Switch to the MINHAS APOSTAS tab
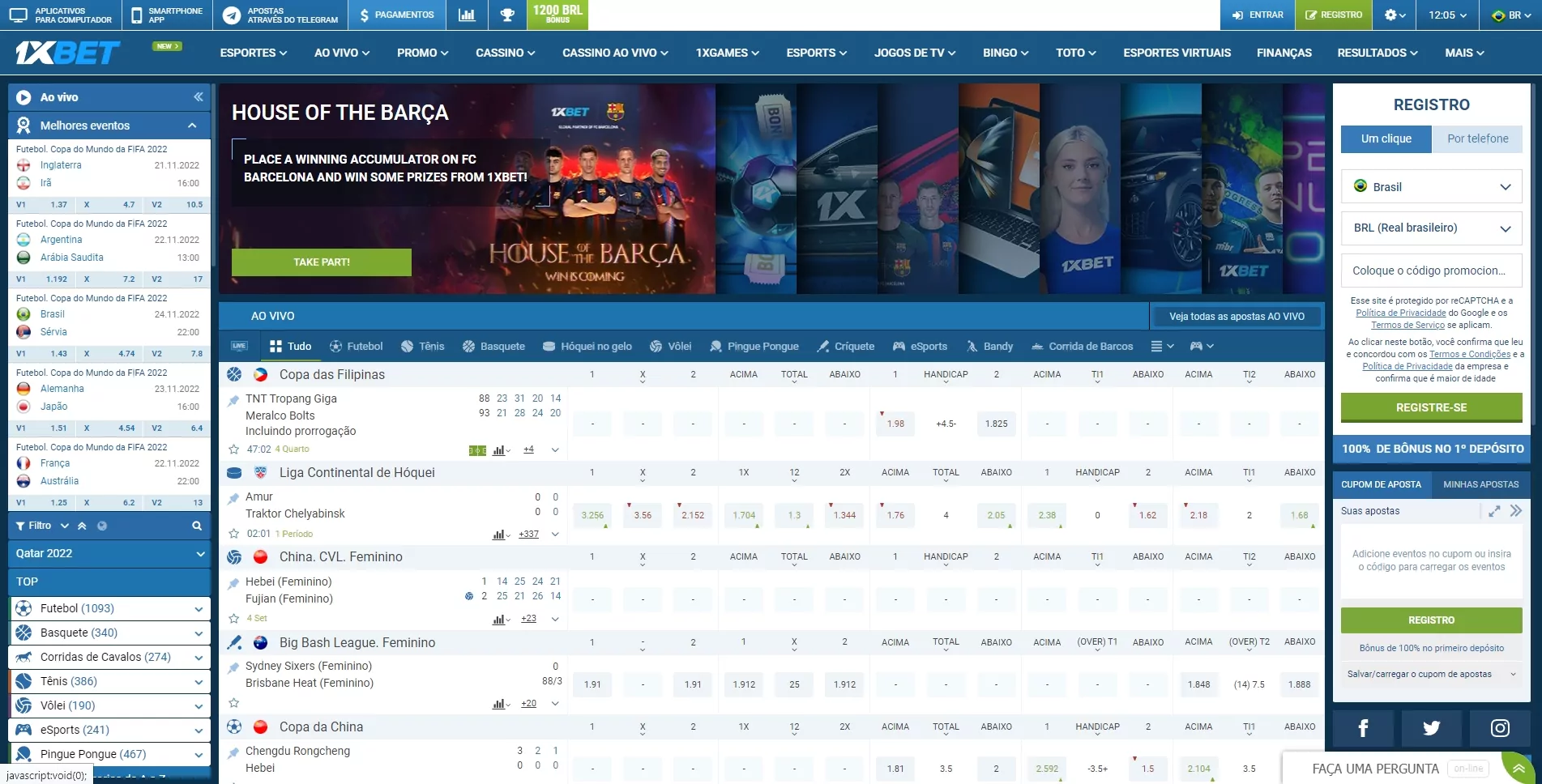The image size is (1542, 784). (x=1480, y=484)
